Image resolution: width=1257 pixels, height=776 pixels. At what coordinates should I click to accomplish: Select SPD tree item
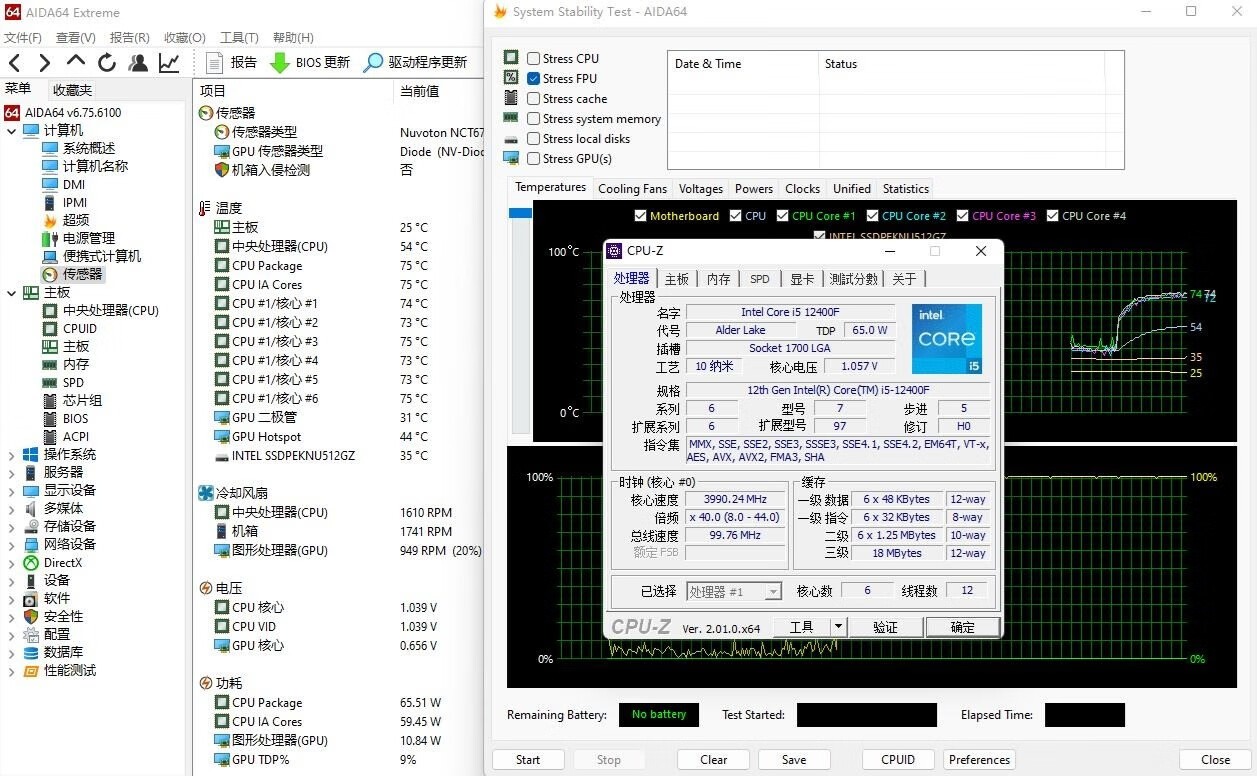click(x=73, y=382)
